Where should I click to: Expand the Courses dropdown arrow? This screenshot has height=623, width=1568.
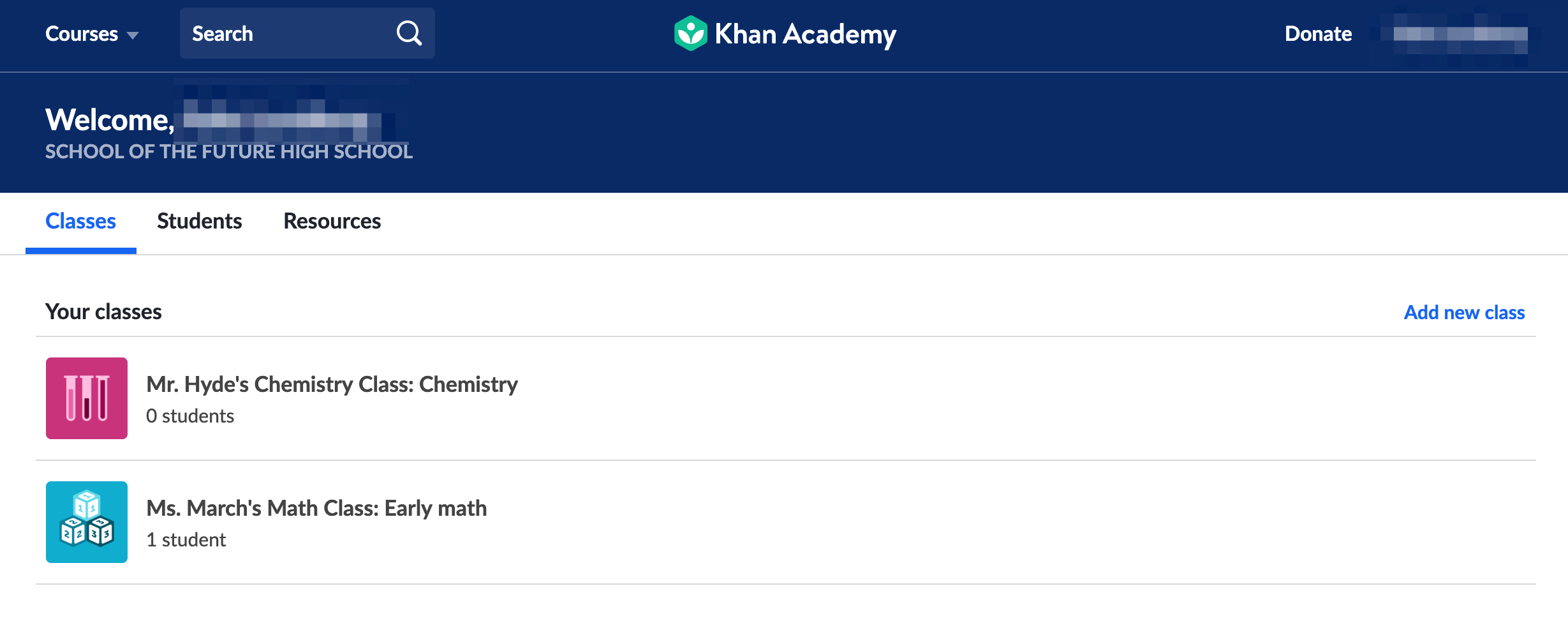(133, 35)
